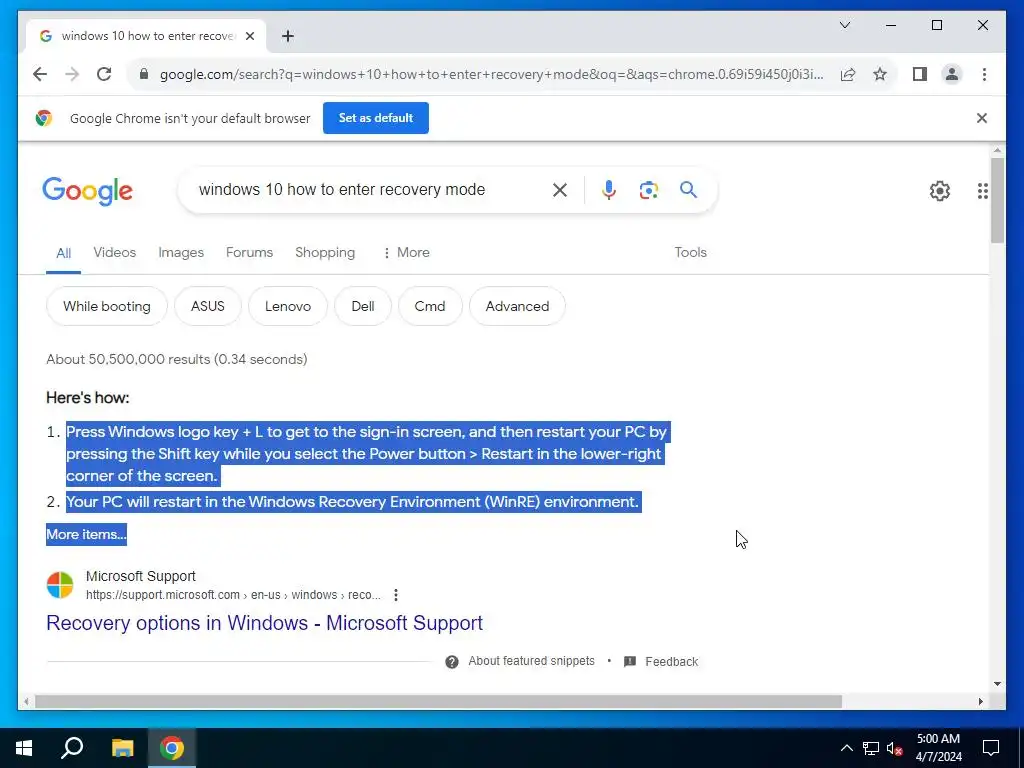Click the muted volume tray icon

point(894,748)
